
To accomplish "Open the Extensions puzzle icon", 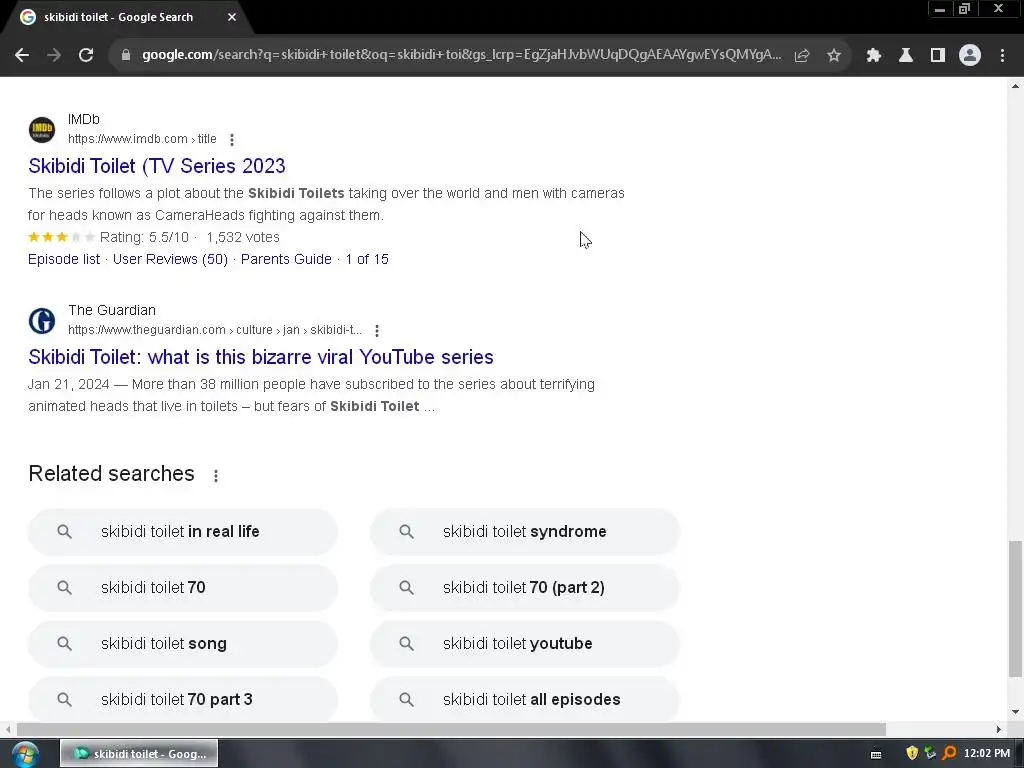I will pos(873,56).
